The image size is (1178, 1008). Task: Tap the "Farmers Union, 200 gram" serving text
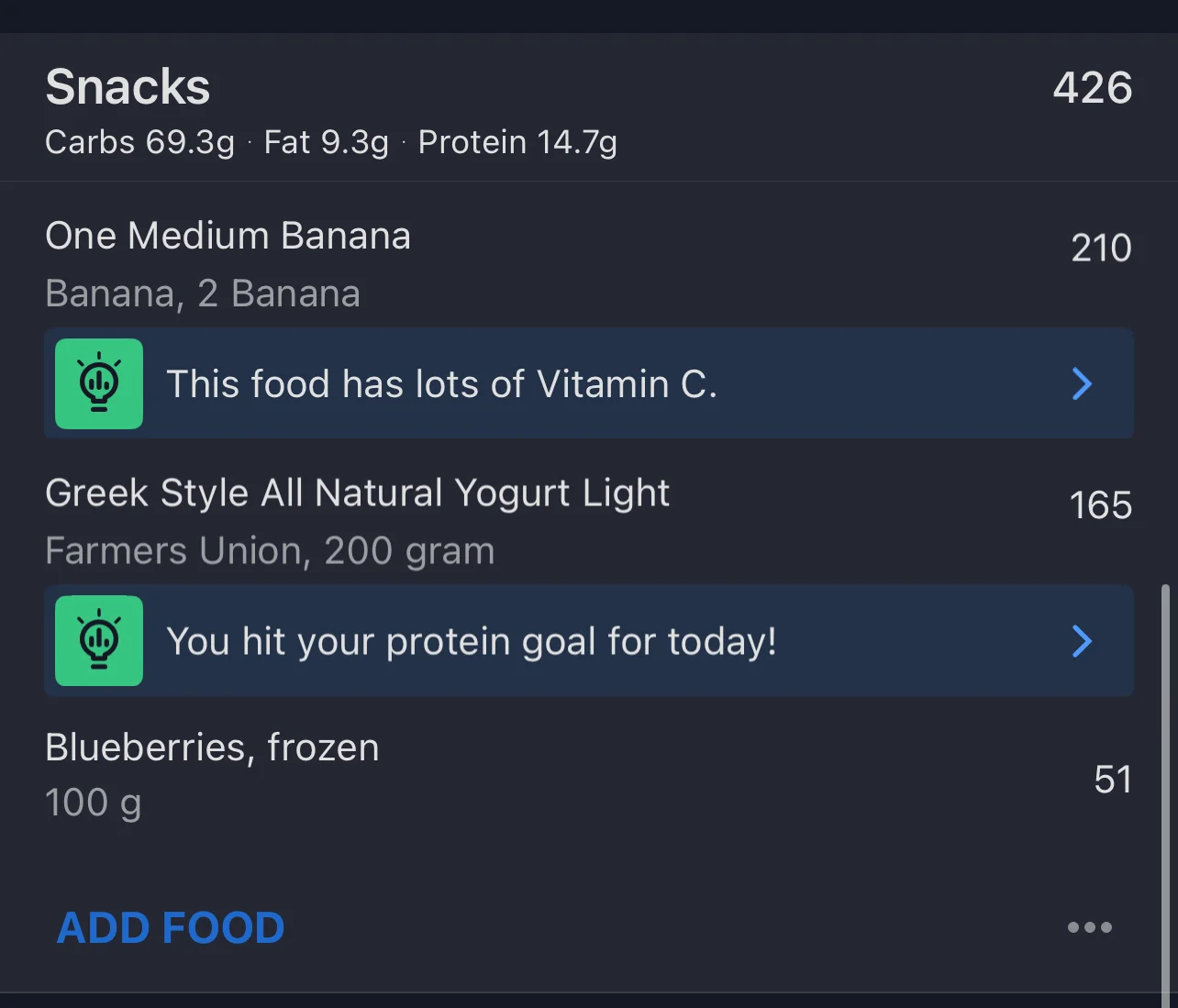(270, 551)
